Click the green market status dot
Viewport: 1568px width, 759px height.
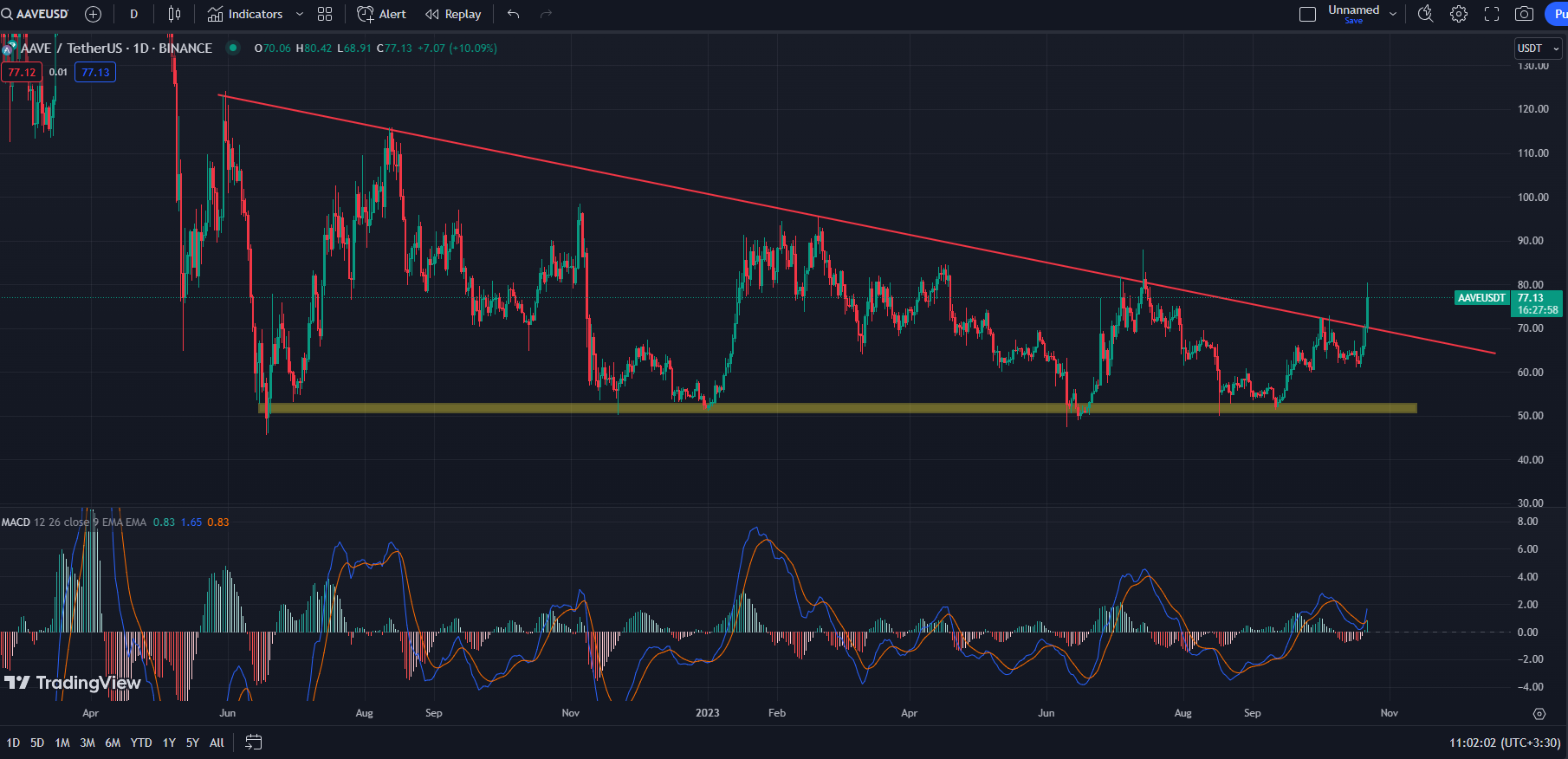[x=233, y=48]
